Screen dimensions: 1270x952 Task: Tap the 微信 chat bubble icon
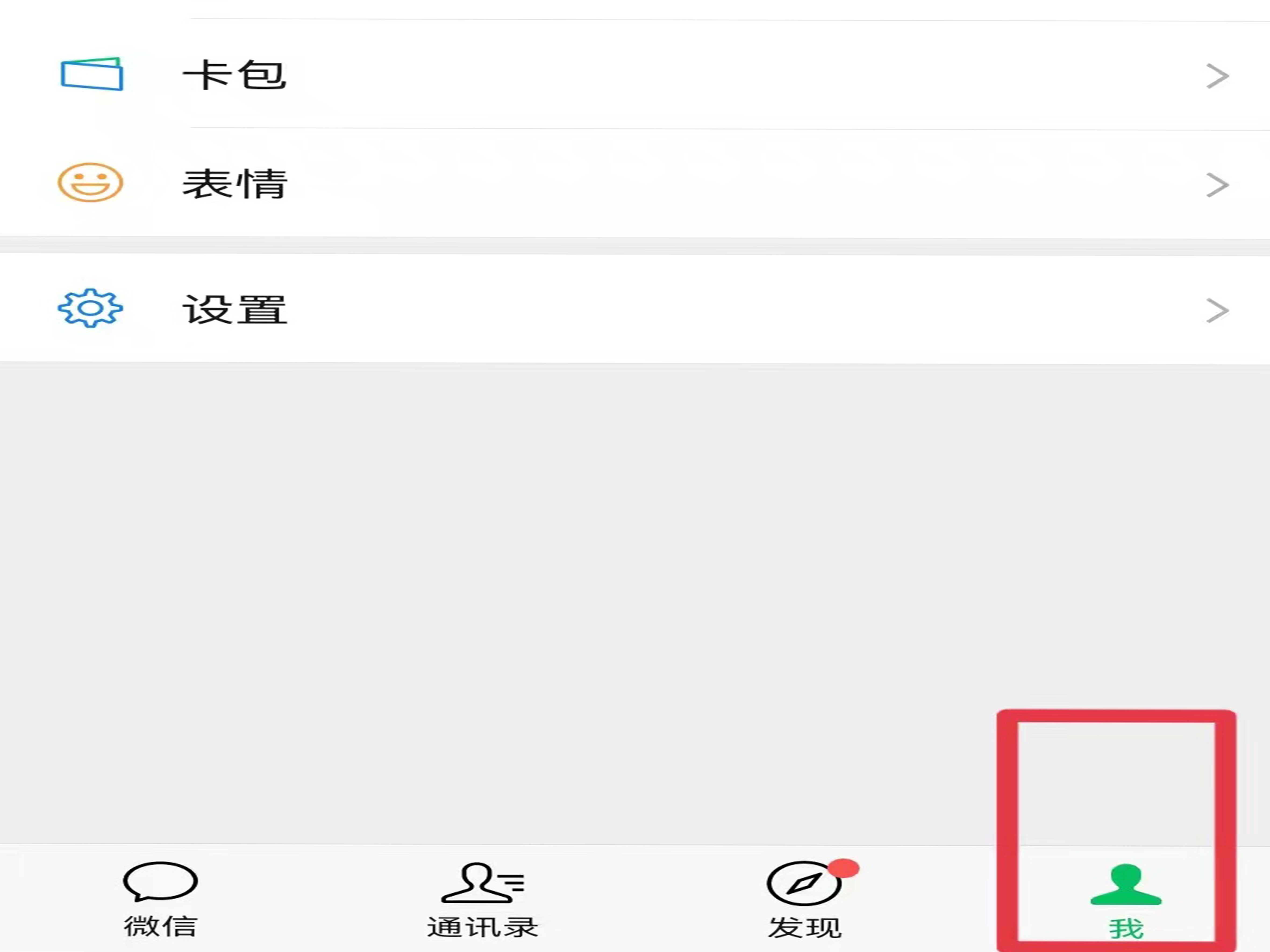click(160, 881)
